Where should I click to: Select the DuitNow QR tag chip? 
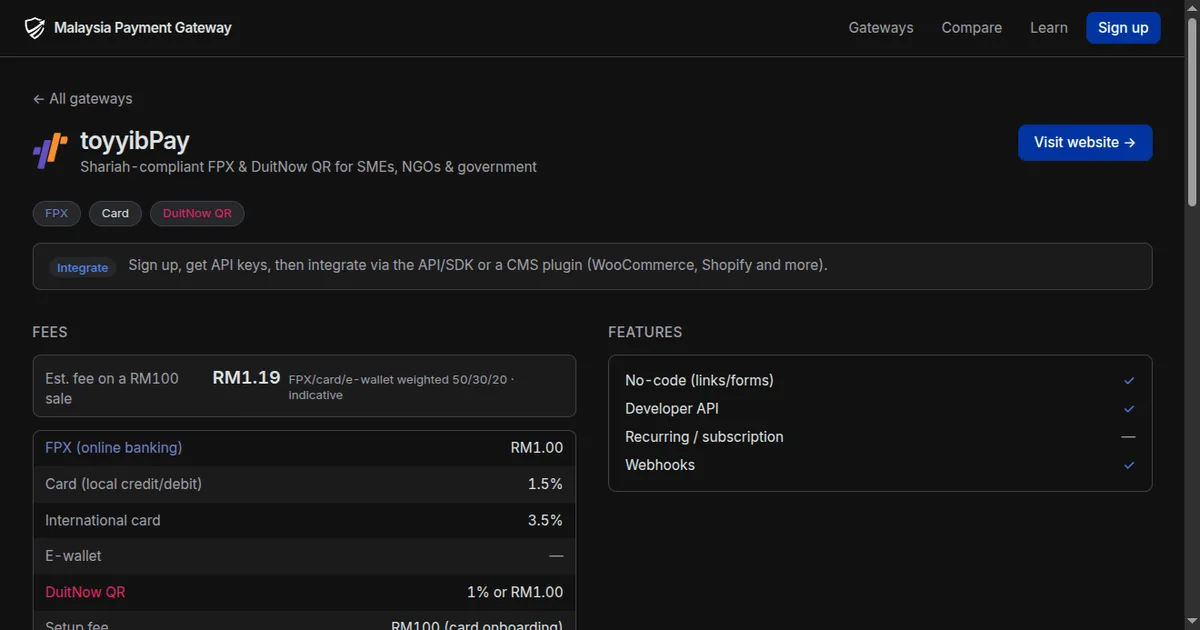pyautogui.click(x=197, y=213)
